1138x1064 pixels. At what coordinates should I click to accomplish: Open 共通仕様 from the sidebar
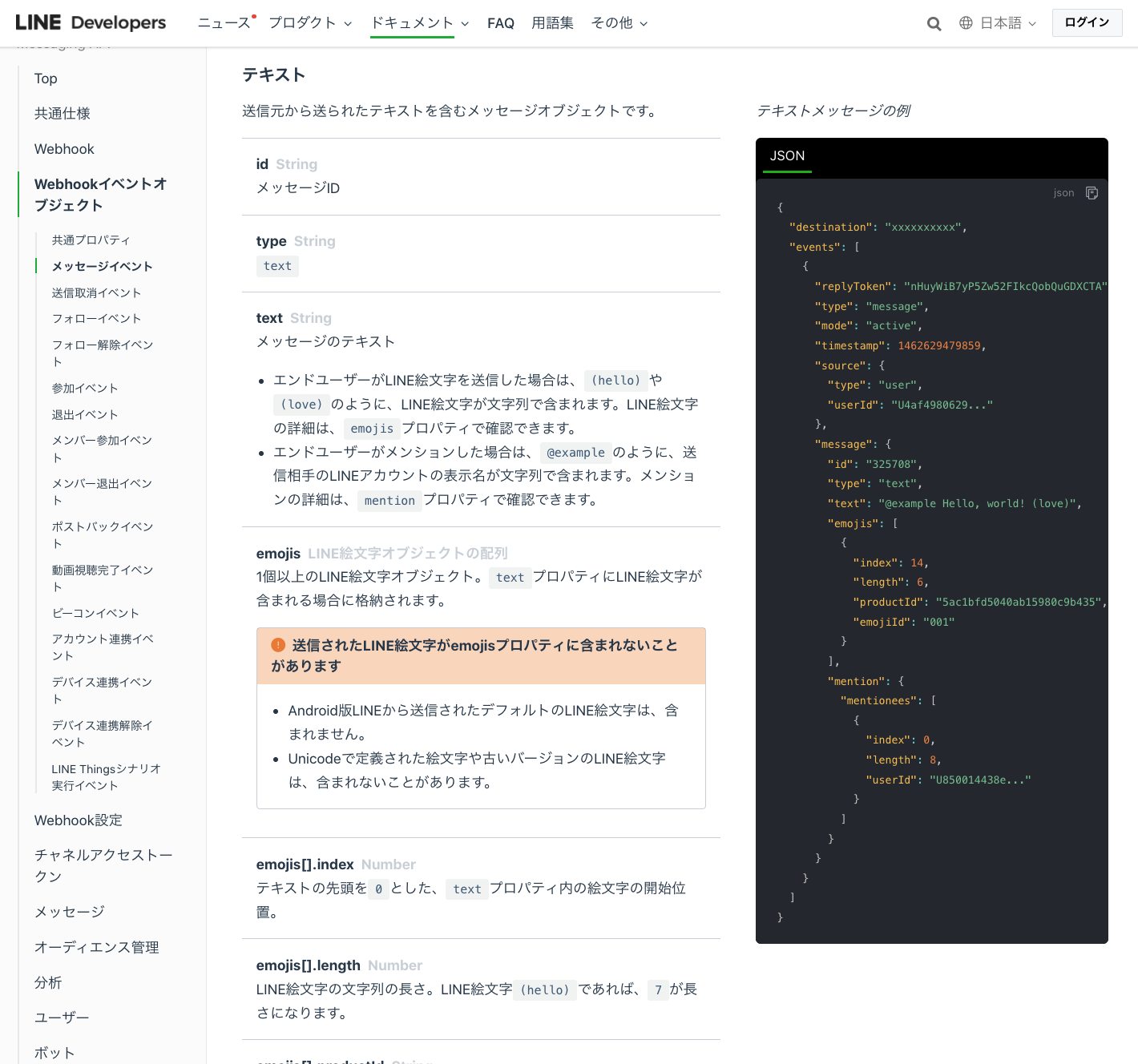coord(63,113)
